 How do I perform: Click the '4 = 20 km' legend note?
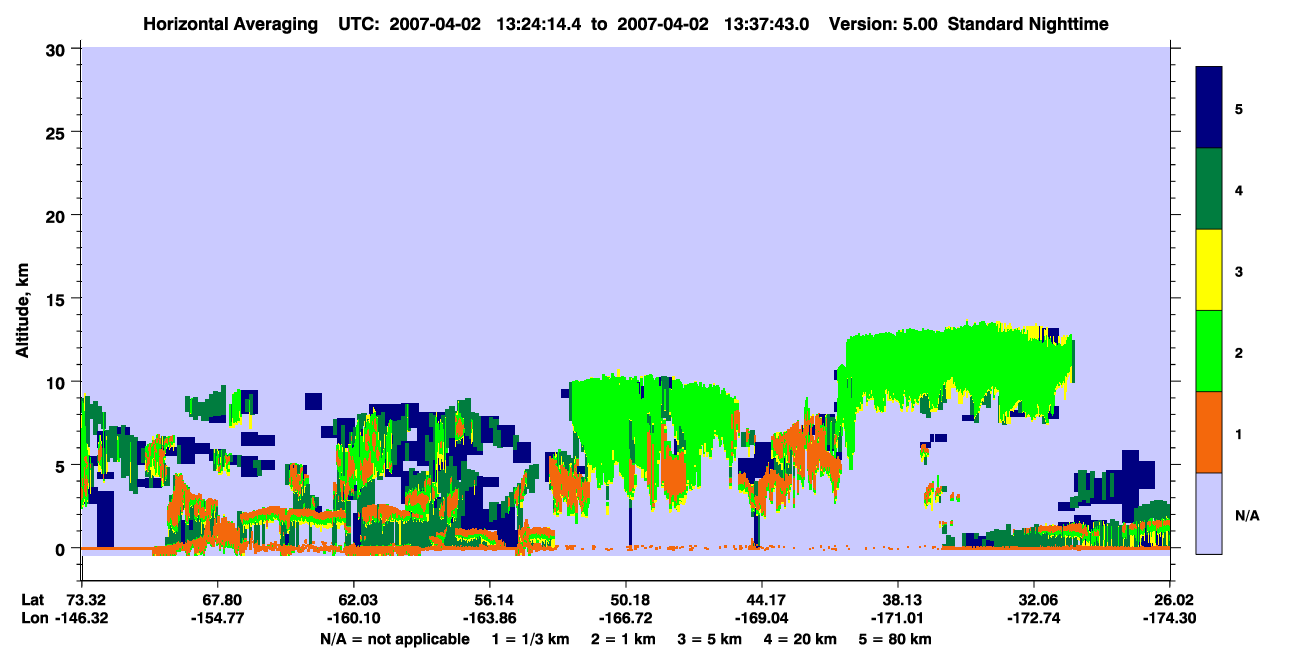(x=800, y=639)
